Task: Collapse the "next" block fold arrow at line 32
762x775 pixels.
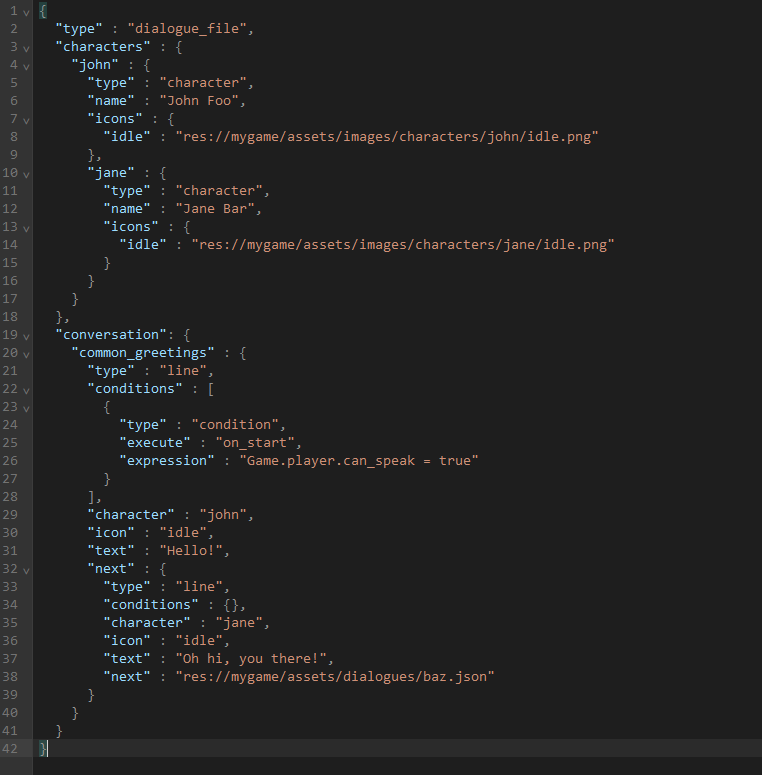Action: pos(26,570)
